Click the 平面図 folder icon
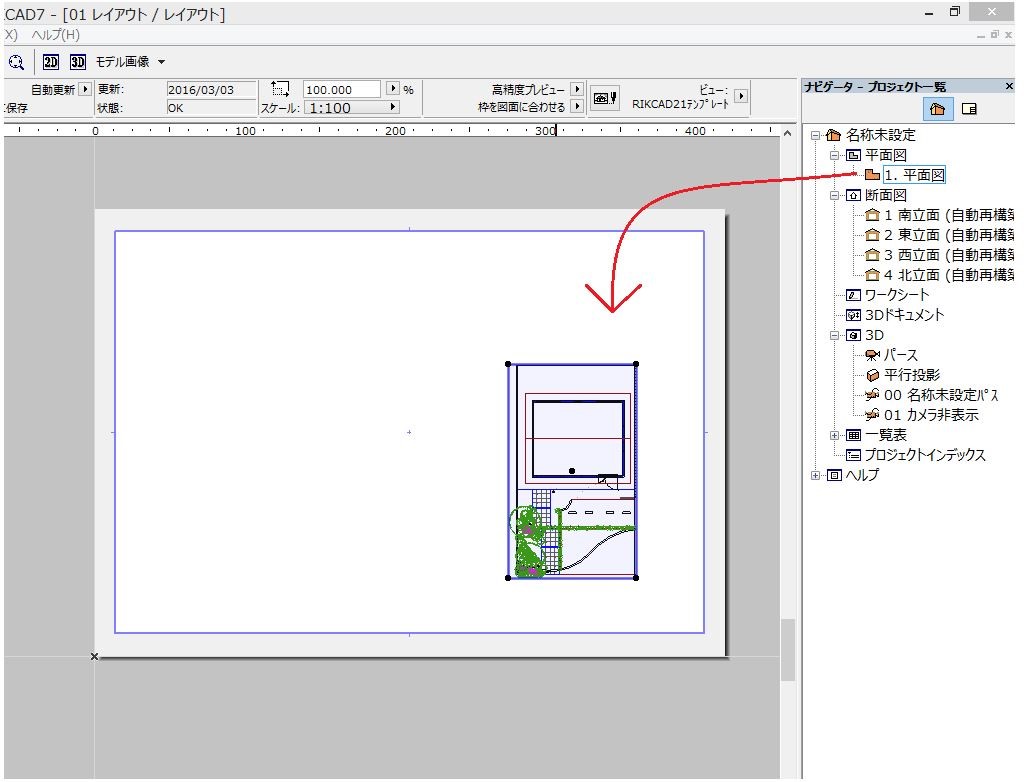The width and height of the screenshot is (1024, 782). pos(853,155)
